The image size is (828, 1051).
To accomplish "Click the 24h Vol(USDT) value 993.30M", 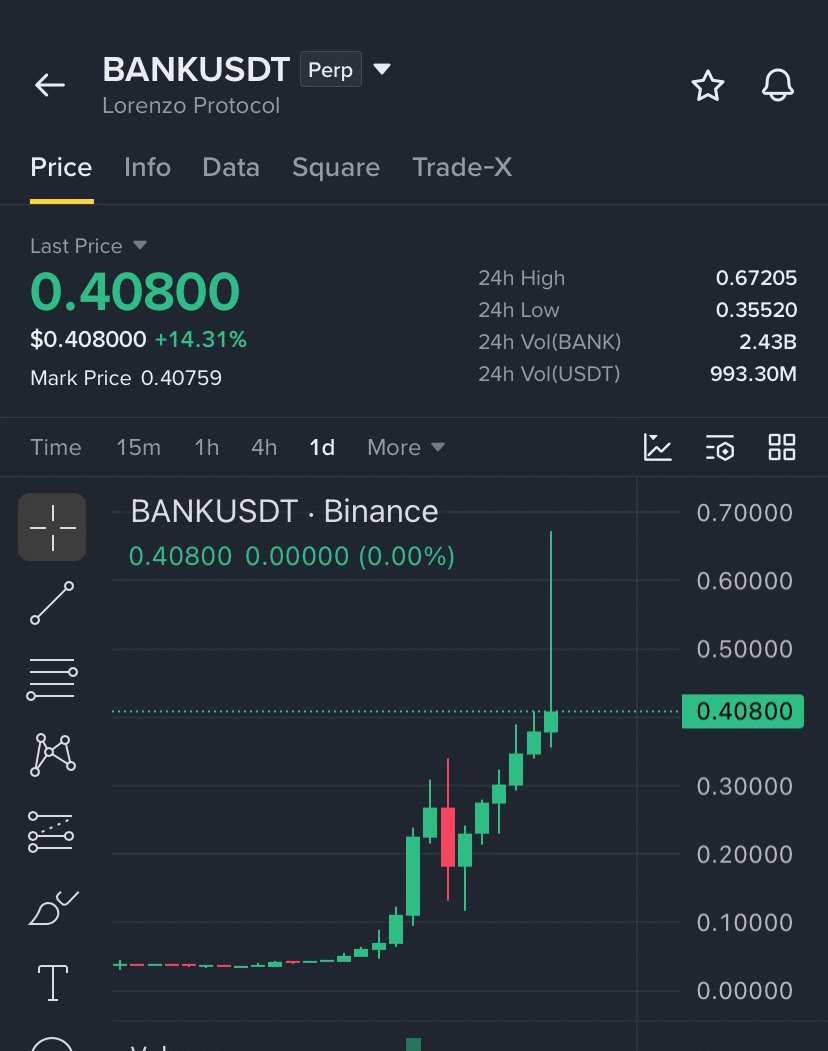I will 754,373.
